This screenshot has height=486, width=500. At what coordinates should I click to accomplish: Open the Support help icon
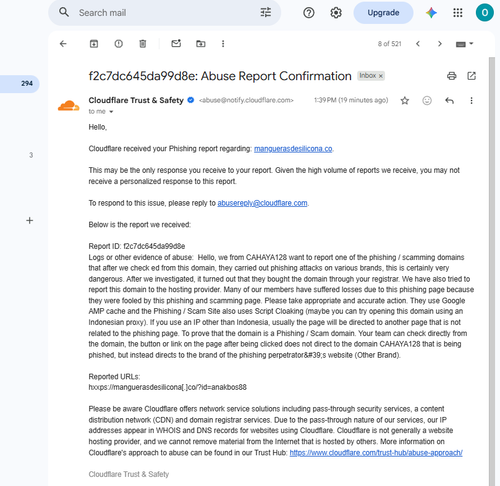[x=309, y=13]
